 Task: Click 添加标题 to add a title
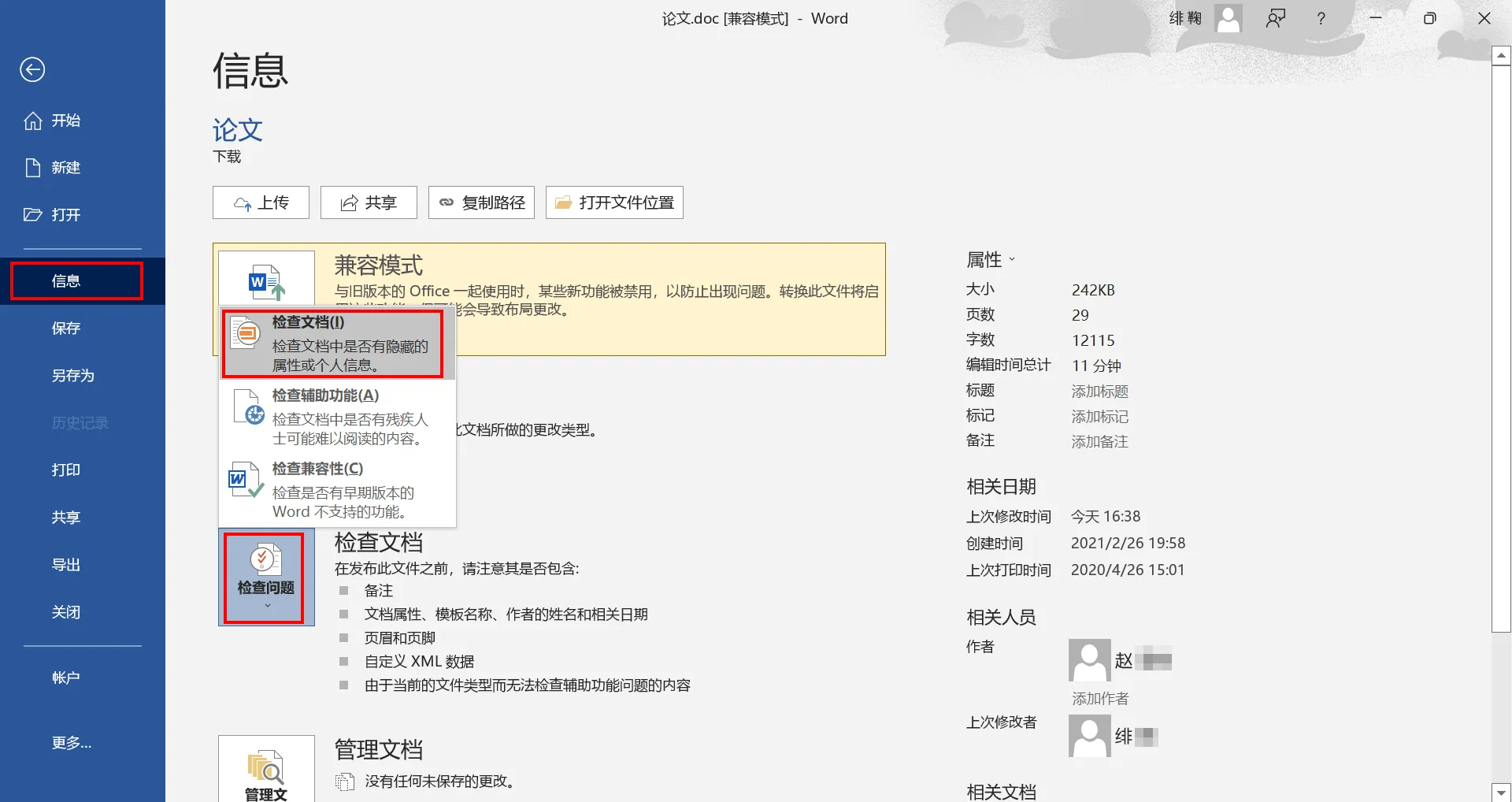point(1100,392)
